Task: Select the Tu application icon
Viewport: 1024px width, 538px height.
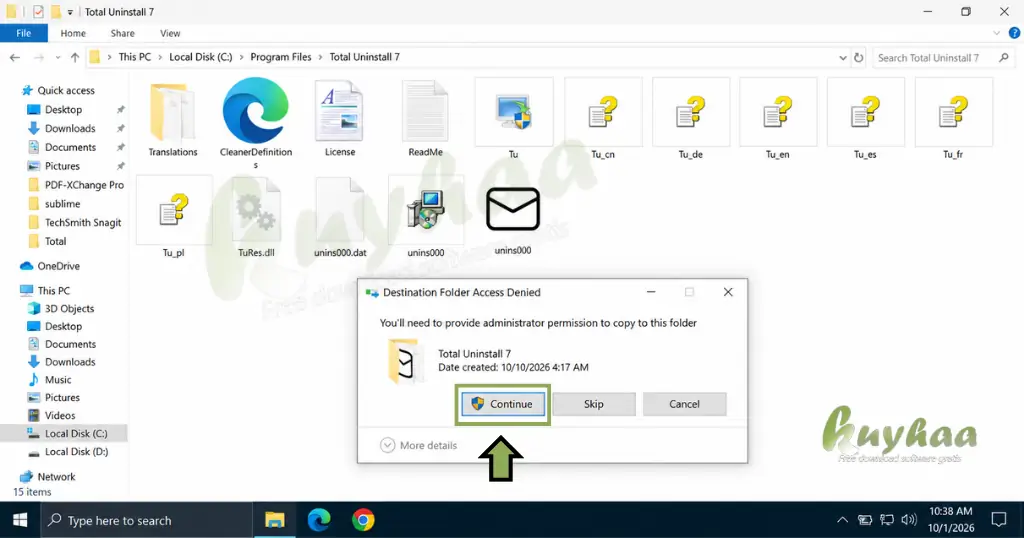Action: point(514,112)
